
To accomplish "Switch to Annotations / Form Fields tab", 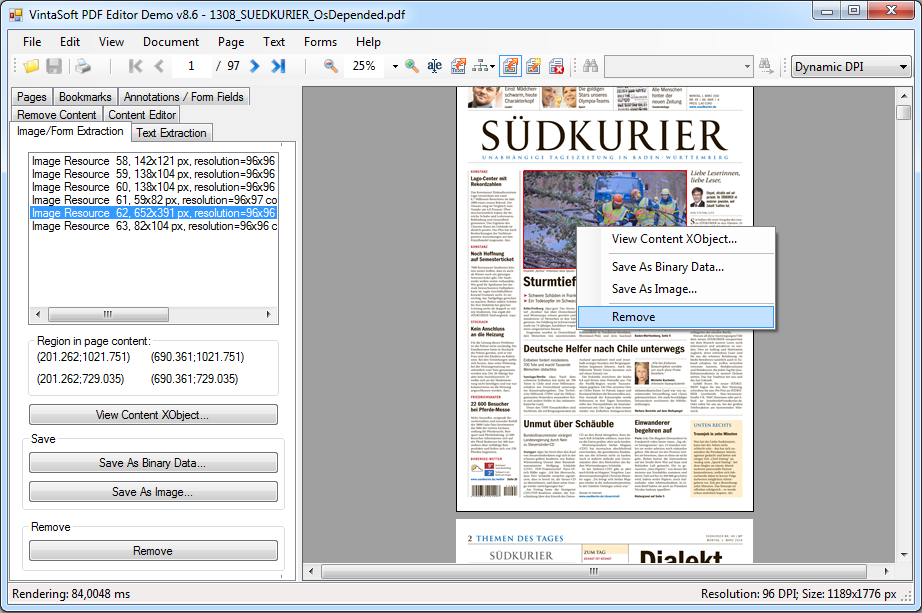I will tap(183, 96).
